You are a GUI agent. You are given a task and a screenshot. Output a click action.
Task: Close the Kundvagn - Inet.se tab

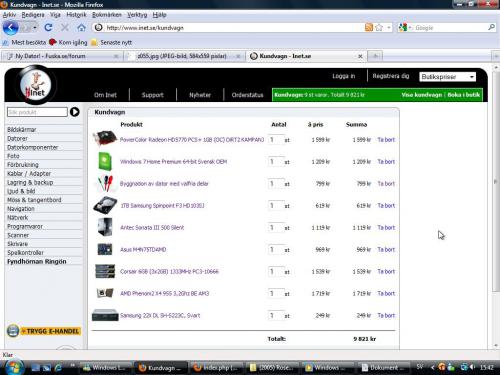tap(360, 56)
